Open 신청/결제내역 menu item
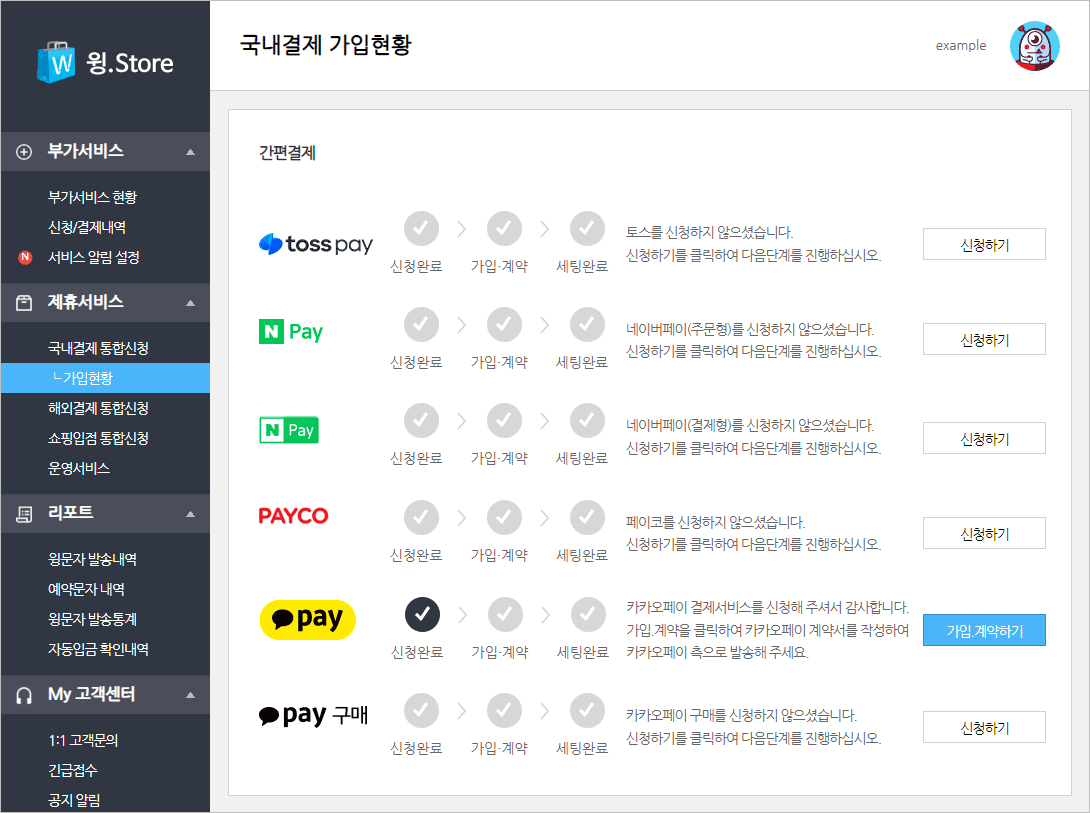 point(87,227)
